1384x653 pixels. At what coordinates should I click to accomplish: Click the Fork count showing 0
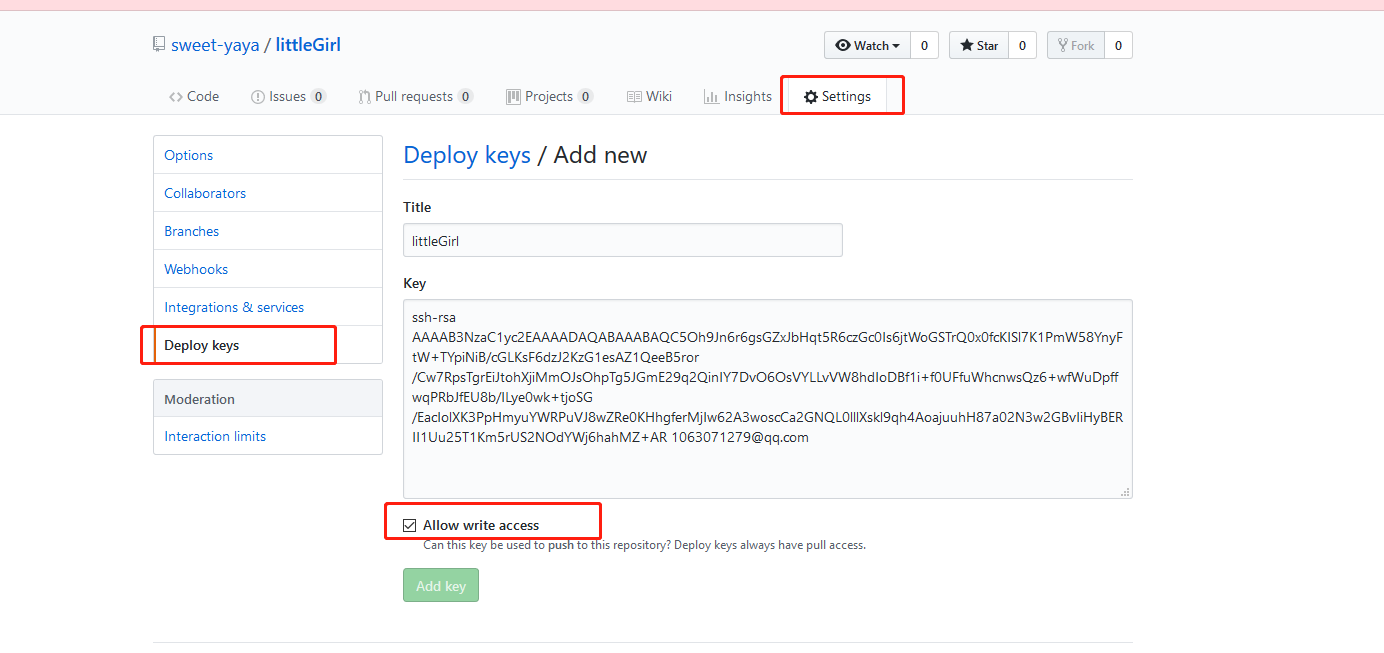(1118, 45)
